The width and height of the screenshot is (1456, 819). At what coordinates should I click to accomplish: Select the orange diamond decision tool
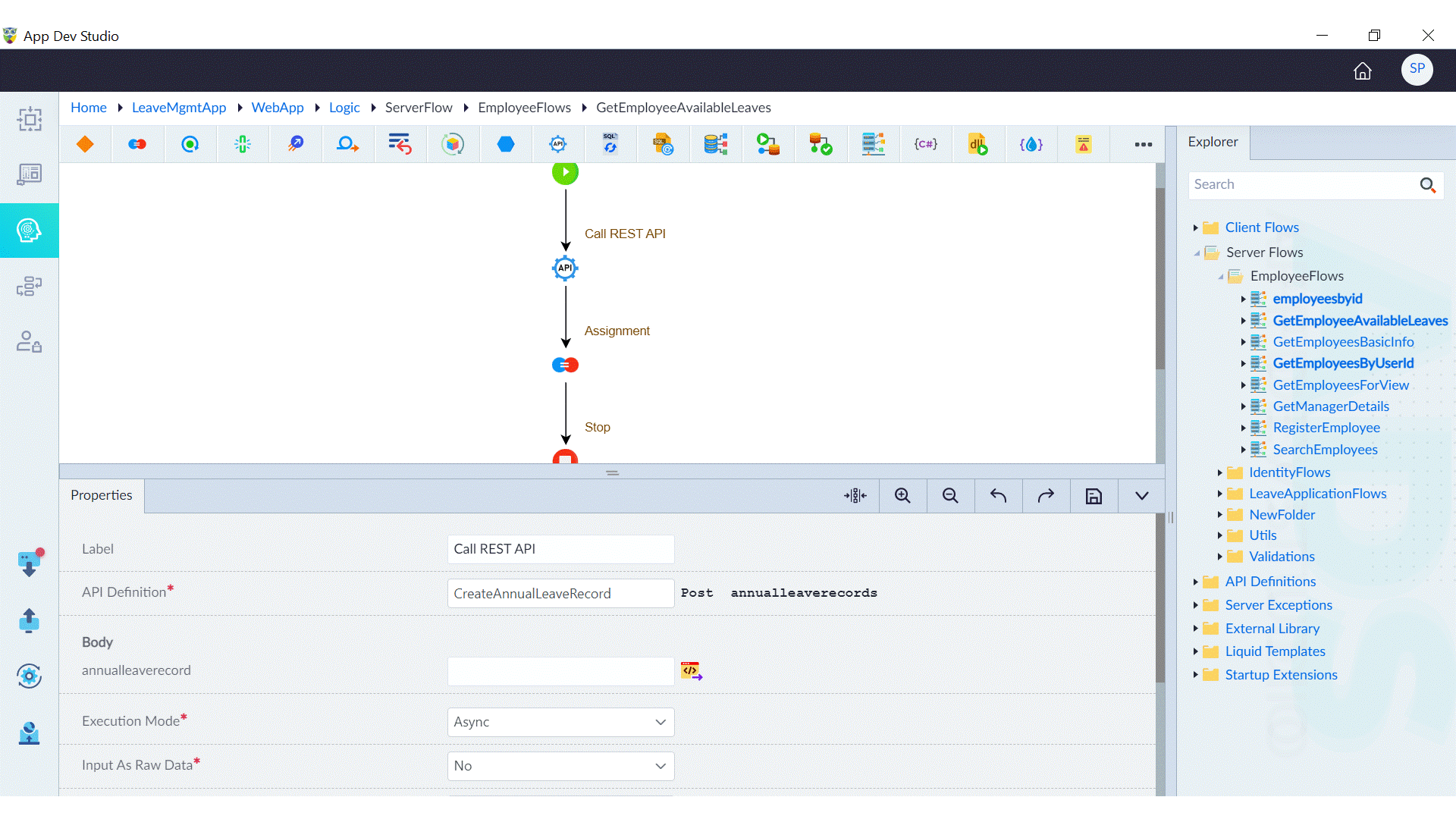coord(85,144)
